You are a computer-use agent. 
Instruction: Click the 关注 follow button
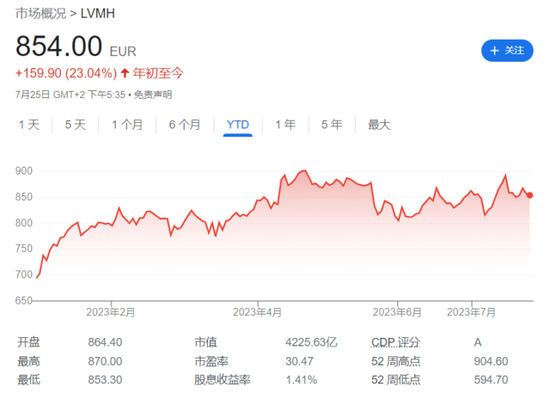point(507,50)
